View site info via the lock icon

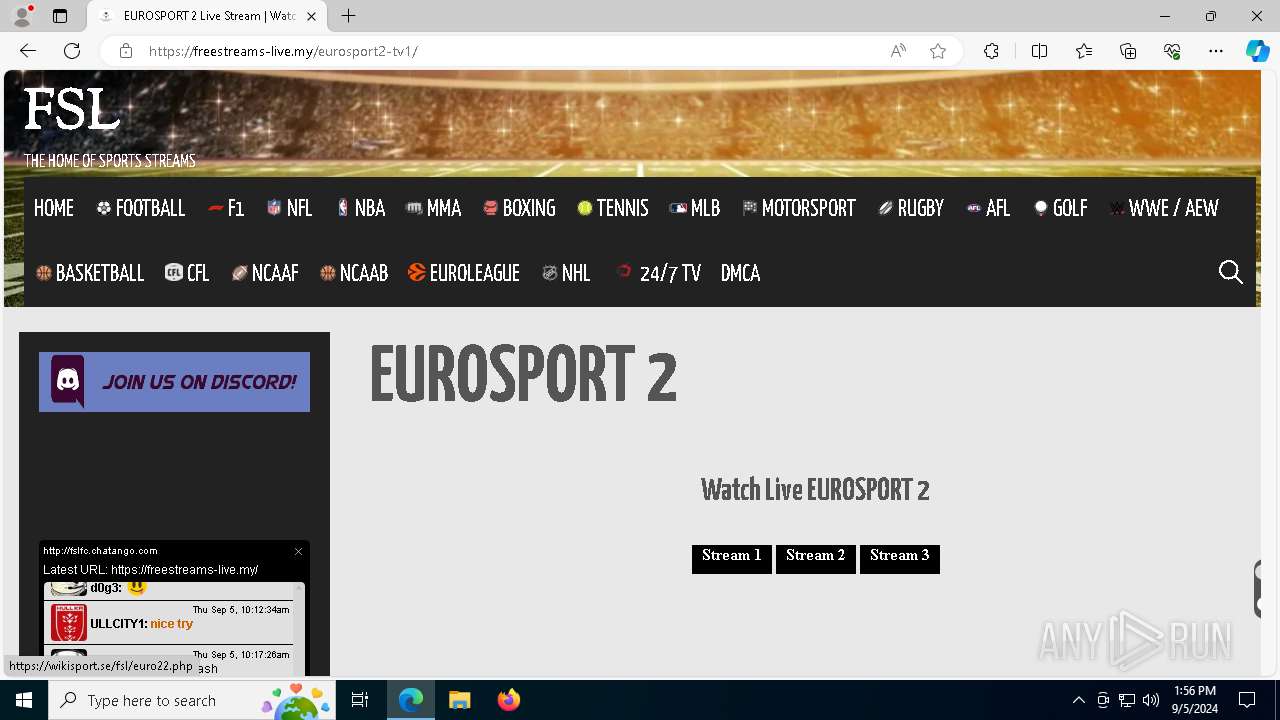pos(125,51)
